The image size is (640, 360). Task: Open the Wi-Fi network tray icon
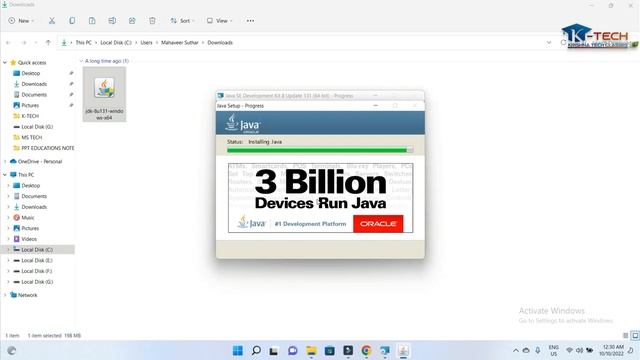pyautogui.click(x=569, y=351)
